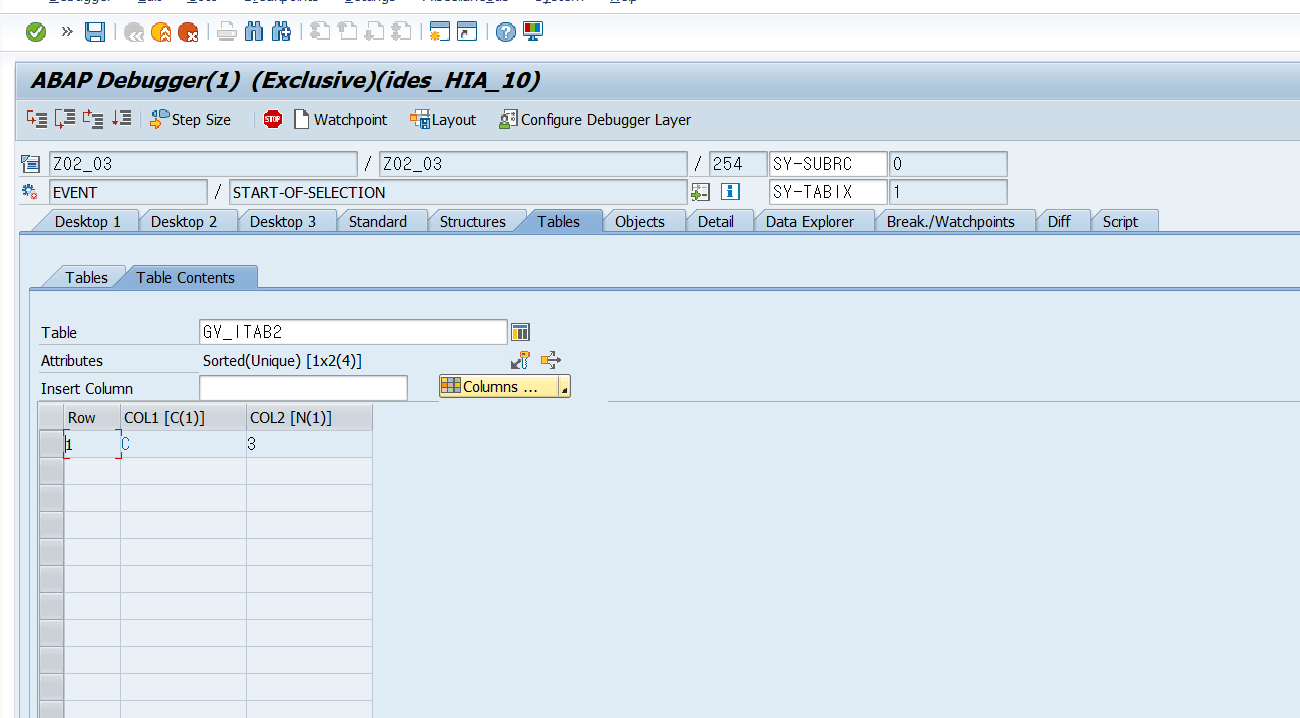
Task: Click the Single Step debugger icon
Action: pos(37,119)
